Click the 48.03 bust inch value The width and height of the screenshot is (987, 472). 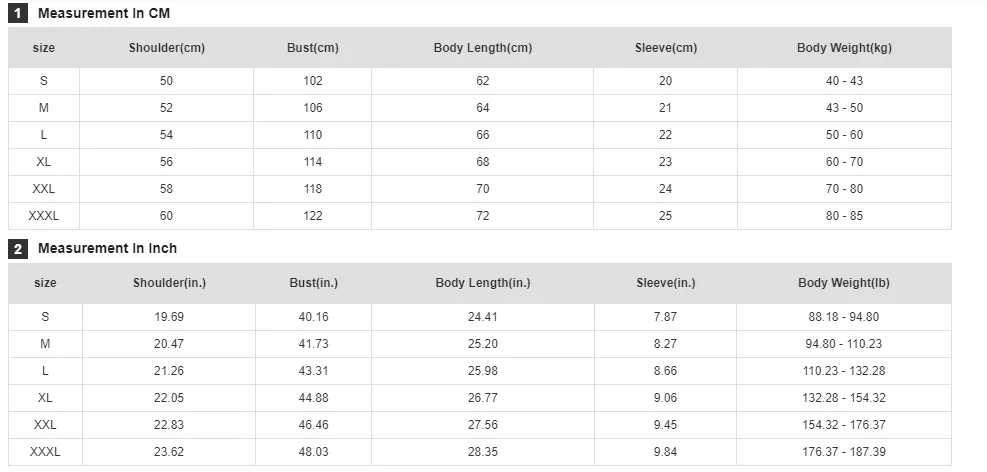point(314,452)
